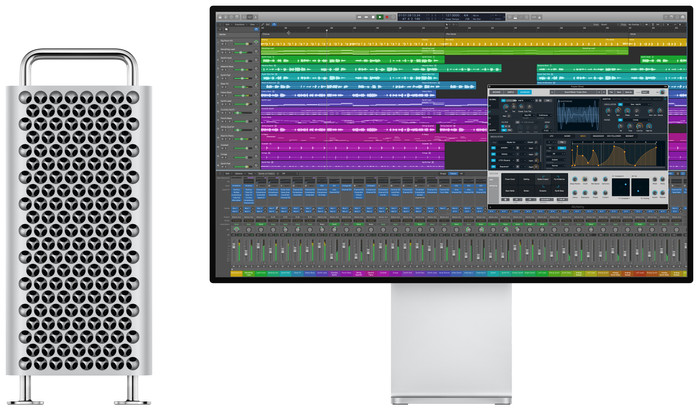The width and height of the screenshot is (700, 409).
Task: Select the highlighted MSEG modulation tab
Action: (x=583, y=136)
